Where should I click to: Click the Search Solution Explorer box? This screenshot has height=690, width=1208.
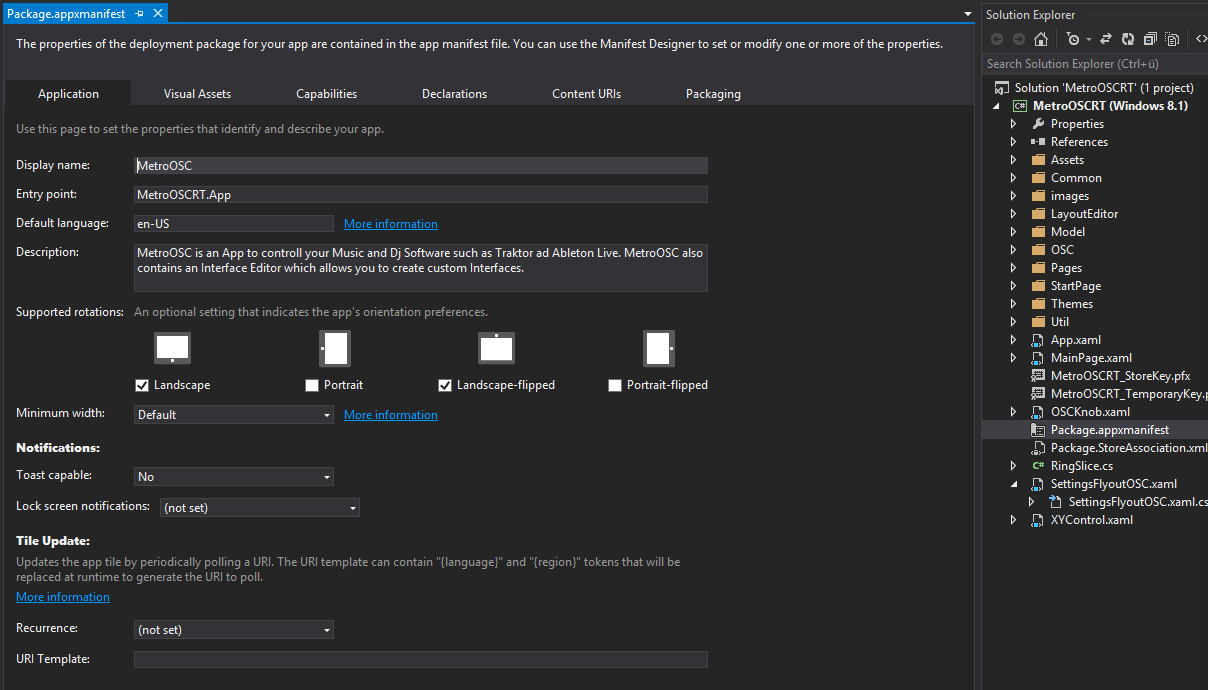[x=1095, y=64]
